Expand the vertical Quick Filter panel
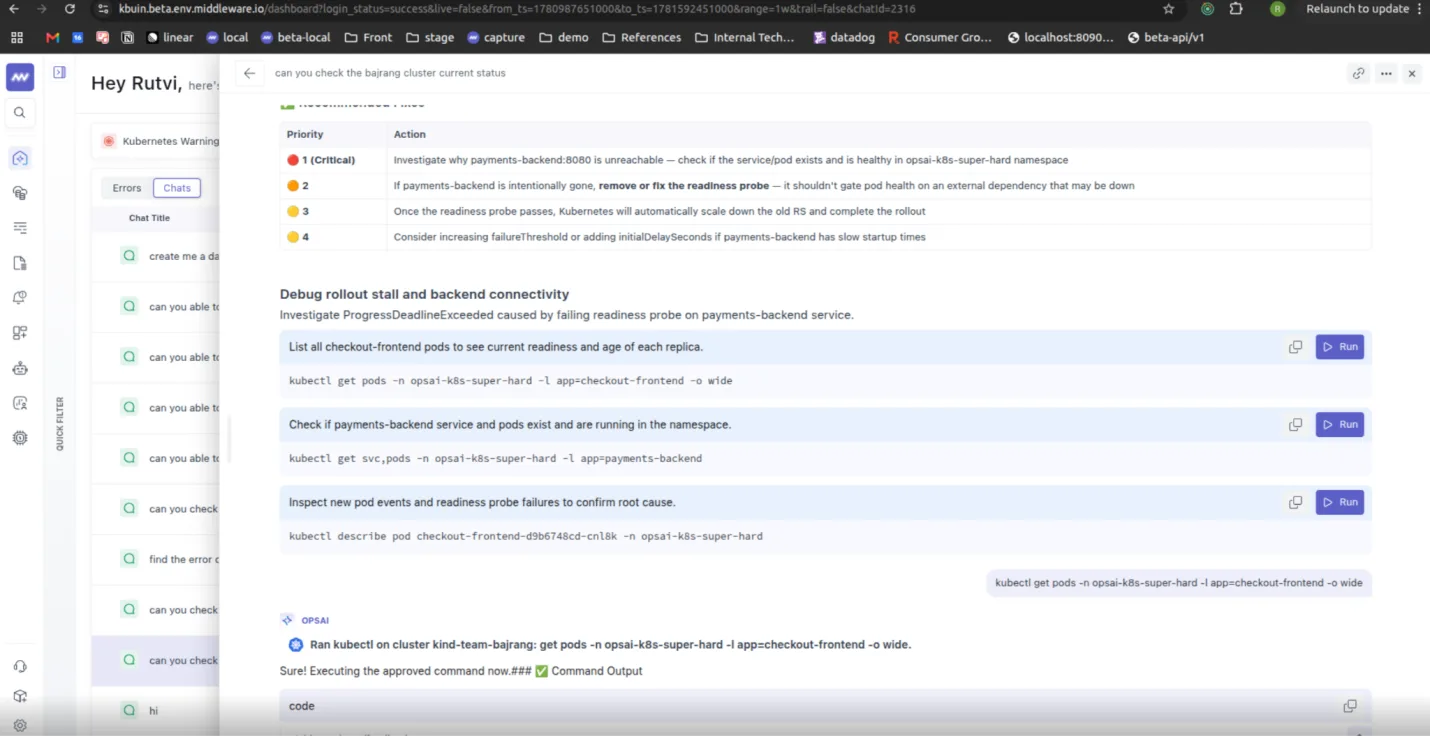 [x=60, y=424]
